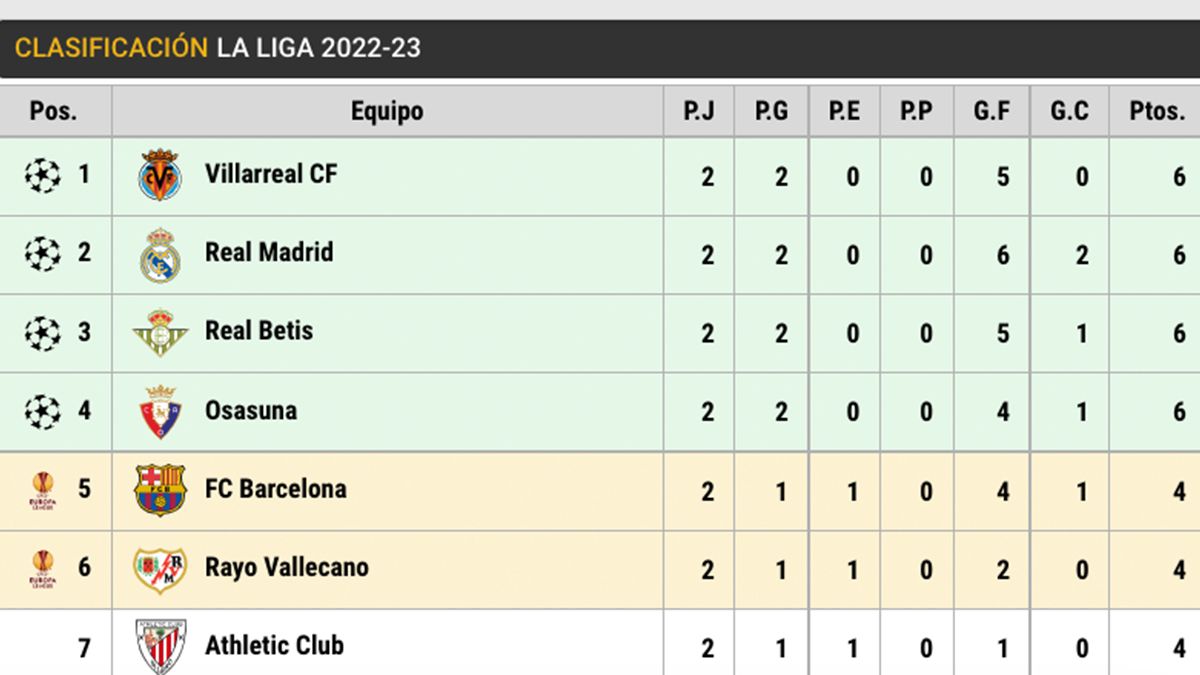This screenshot has height=675, width=1200.
Task: Open the Villarreal CF team name link
Action: pos(271,174)
